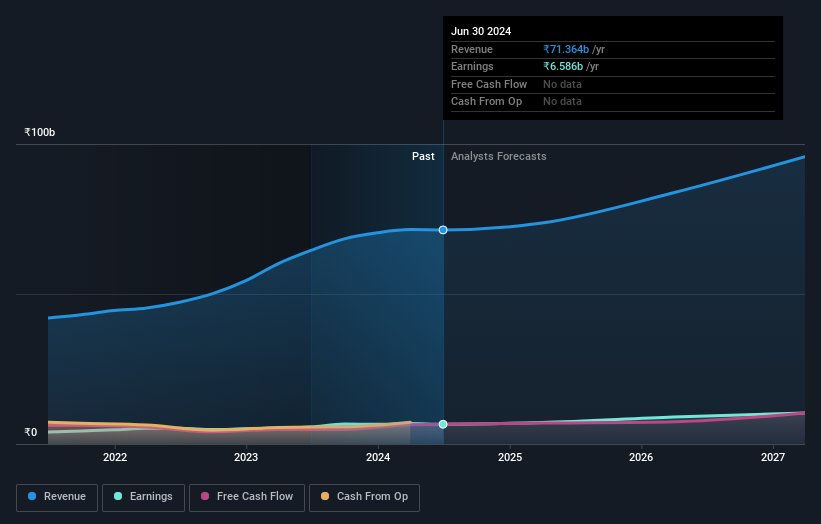Click the blue Revenue legend dot

[x=32, y=496]
